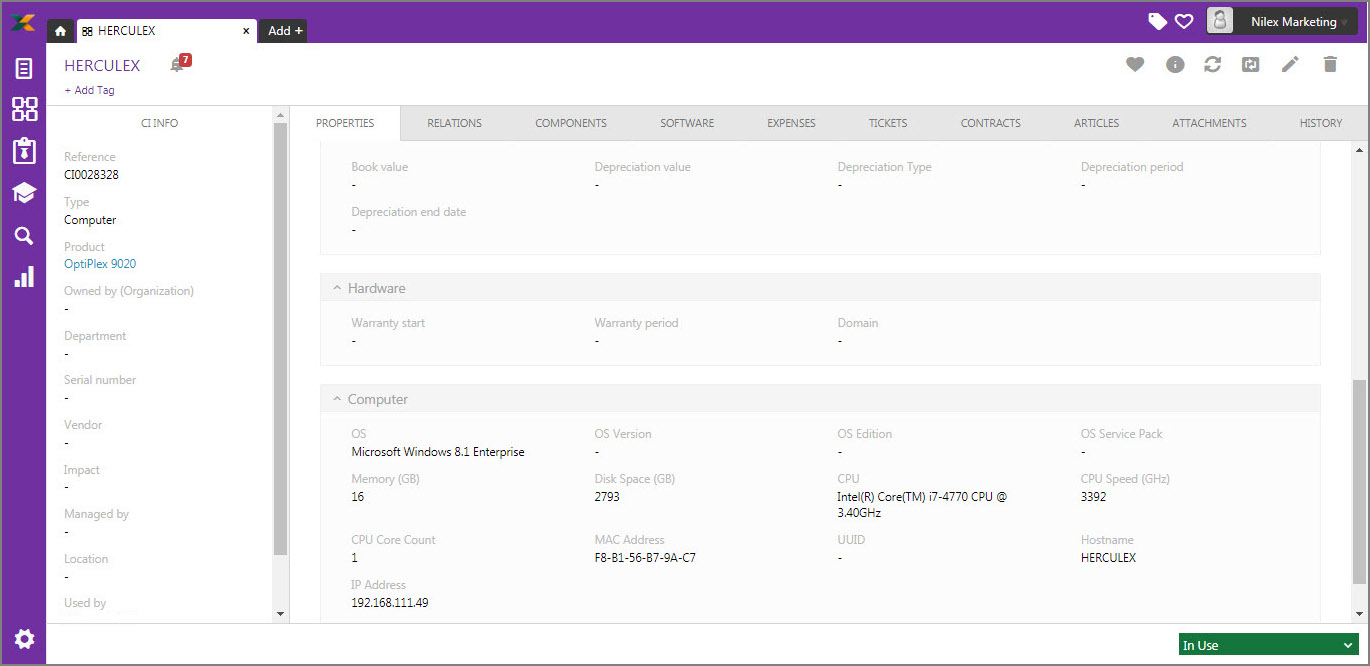The image size is (1370, 666).
Task: Open the CONTRACTS tab
Action: tap(991, 123)
